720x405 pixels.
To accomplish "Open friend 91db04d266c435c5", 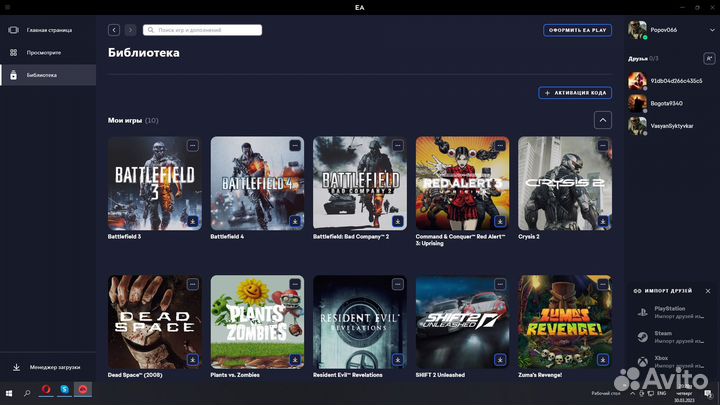I will click(666, 81).
